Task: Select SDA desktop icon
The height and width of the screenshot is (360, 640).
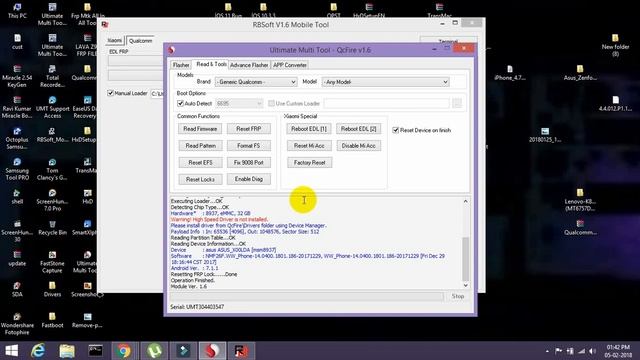Action: (x=17, y=289)
